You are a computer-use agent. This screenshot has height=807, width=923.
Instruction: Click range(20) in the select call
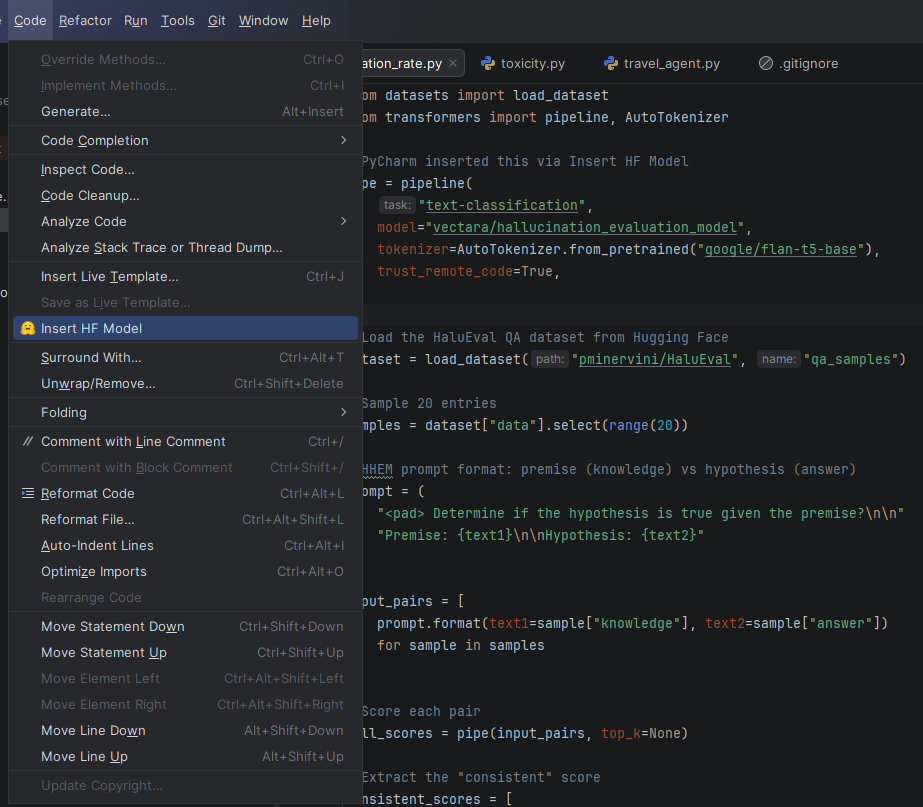click(644, 425)
